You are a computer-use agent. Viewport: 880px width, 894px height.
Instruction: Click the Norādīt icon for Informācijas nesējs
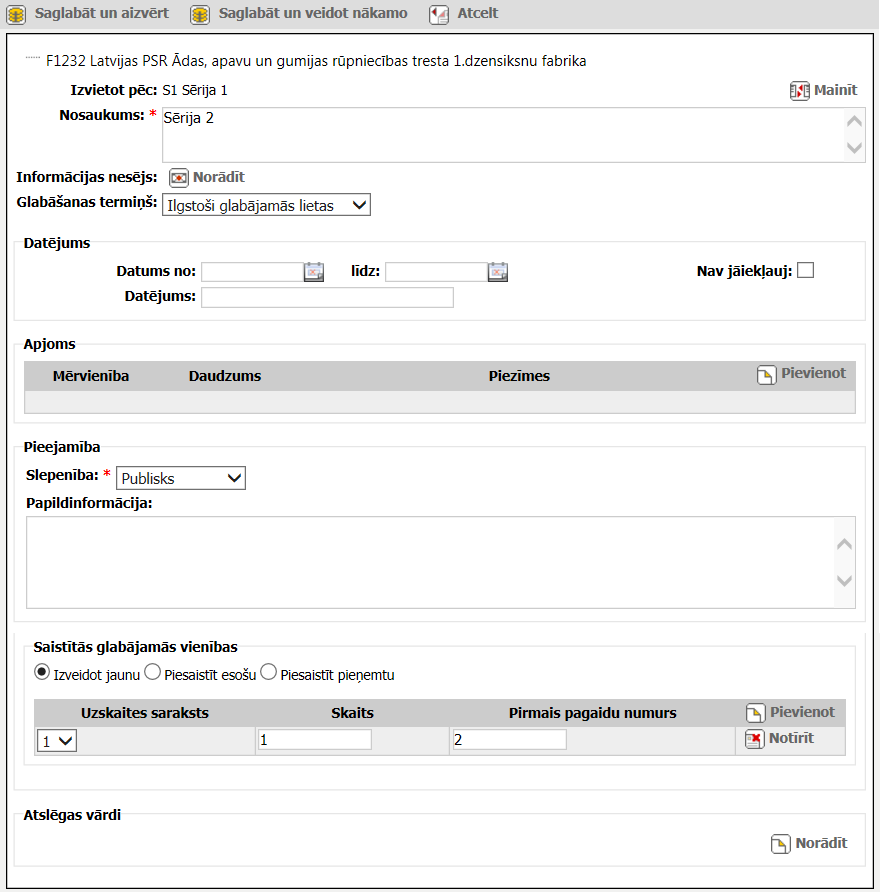pyautogui.click(x=178, y=178)
